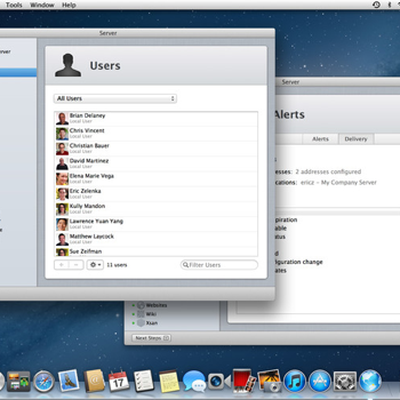Click the Users silhouette header icon

click(x=68, y=65)
